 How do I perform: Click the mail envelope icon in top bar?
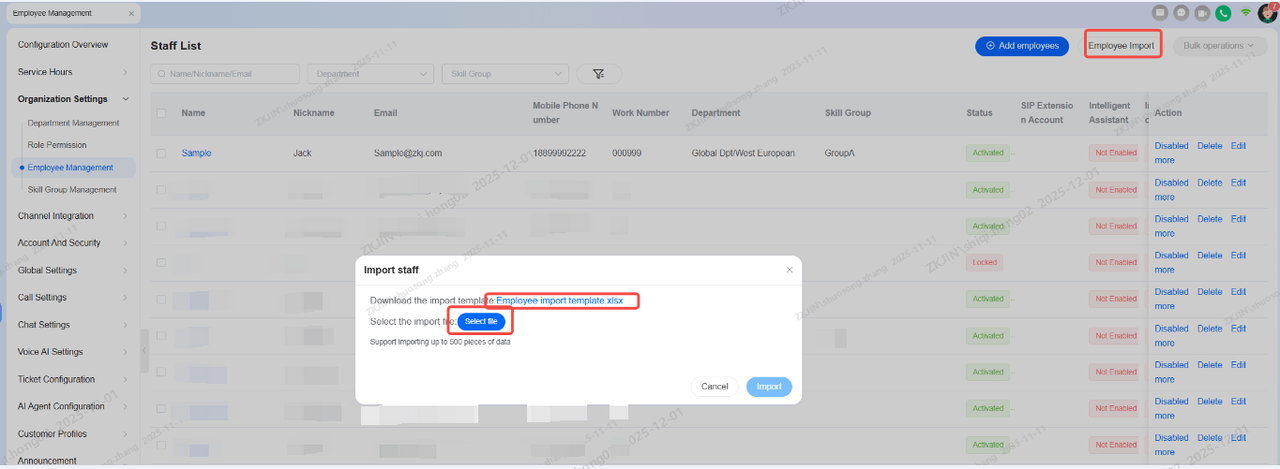(1160, 13)
